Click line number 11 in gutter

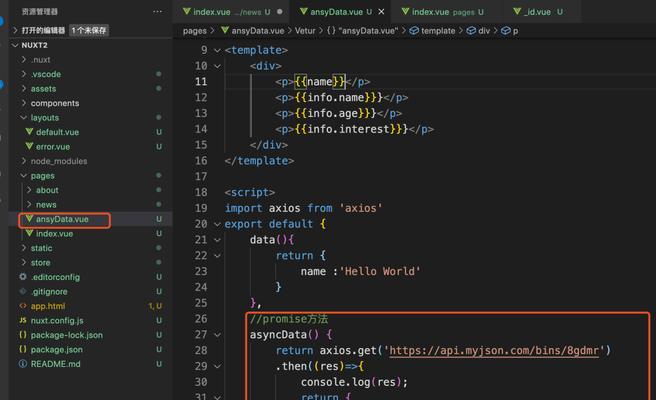(x=201, y=82)
